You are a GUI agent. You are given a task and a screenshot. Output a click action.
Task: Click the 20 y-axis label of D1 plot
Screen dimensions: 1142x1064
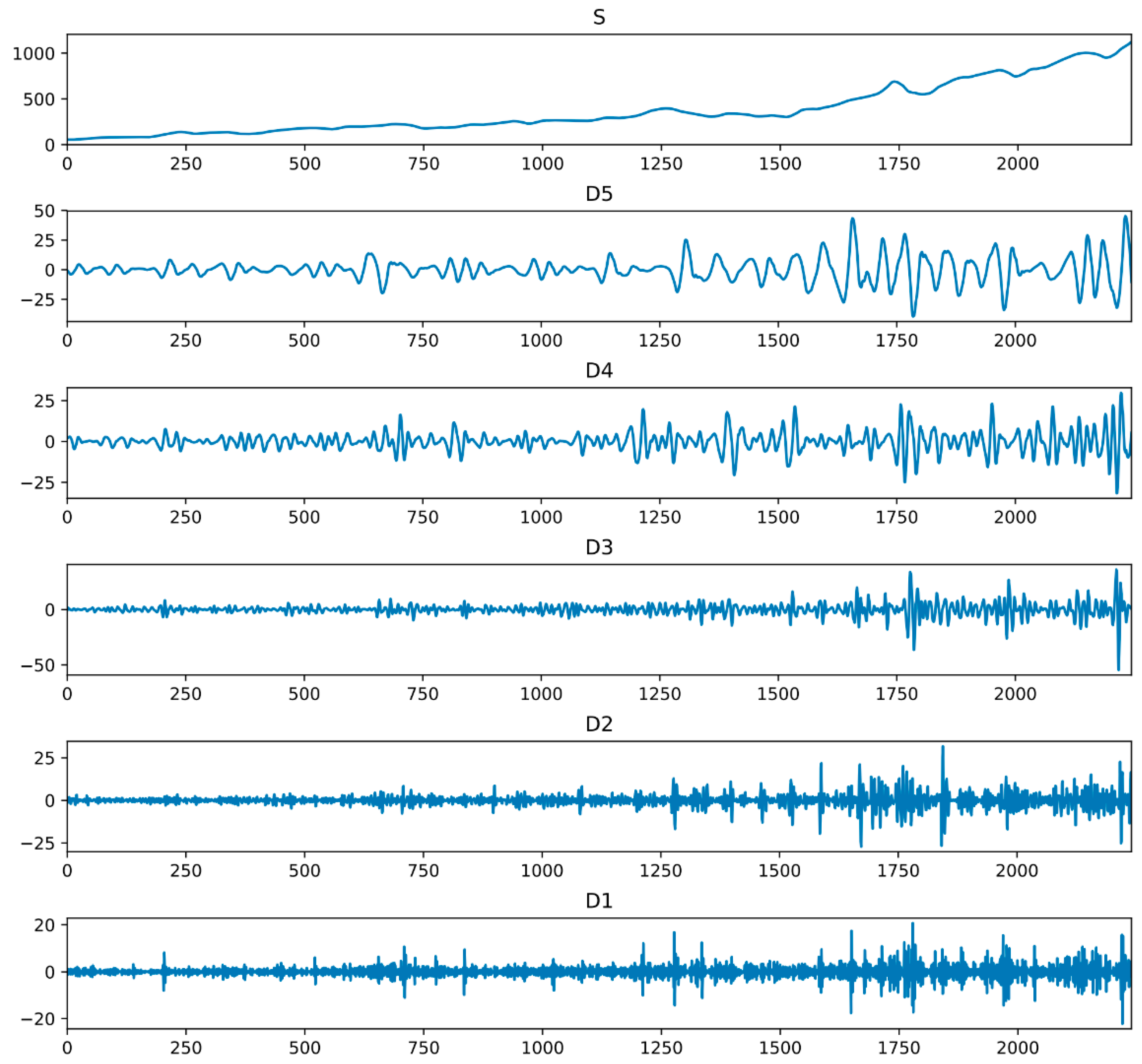pyautogui.click(x=44, y=926)
